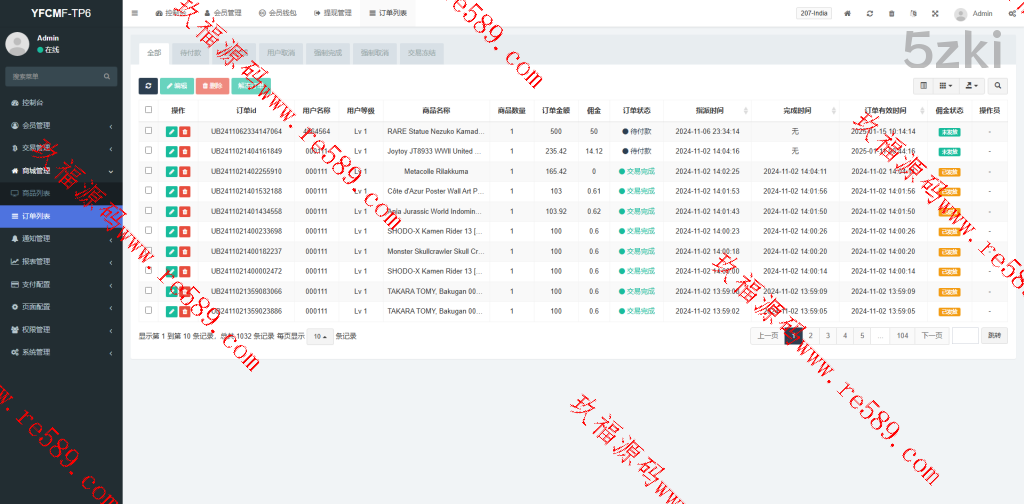Screen dimensions: 1024x504
Task: Toggle fullscreen with the expand icon in the top bar
Action: (x=935, y=14)
